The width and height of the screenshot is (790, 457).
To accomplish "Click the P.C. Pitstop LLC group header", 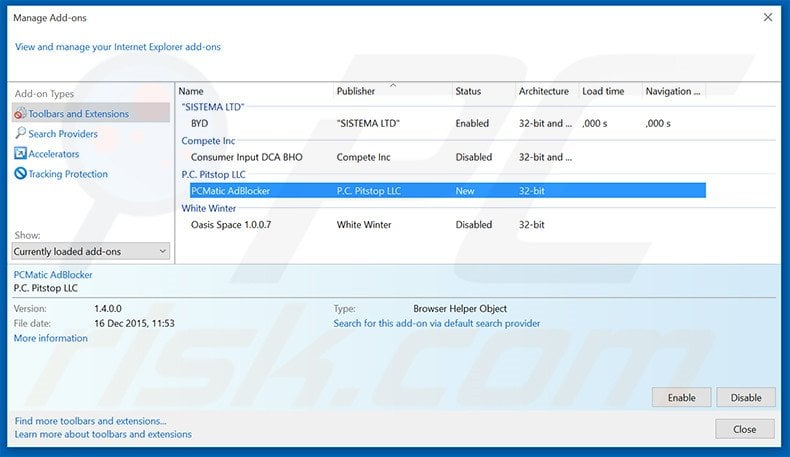I will coord(214,174).
